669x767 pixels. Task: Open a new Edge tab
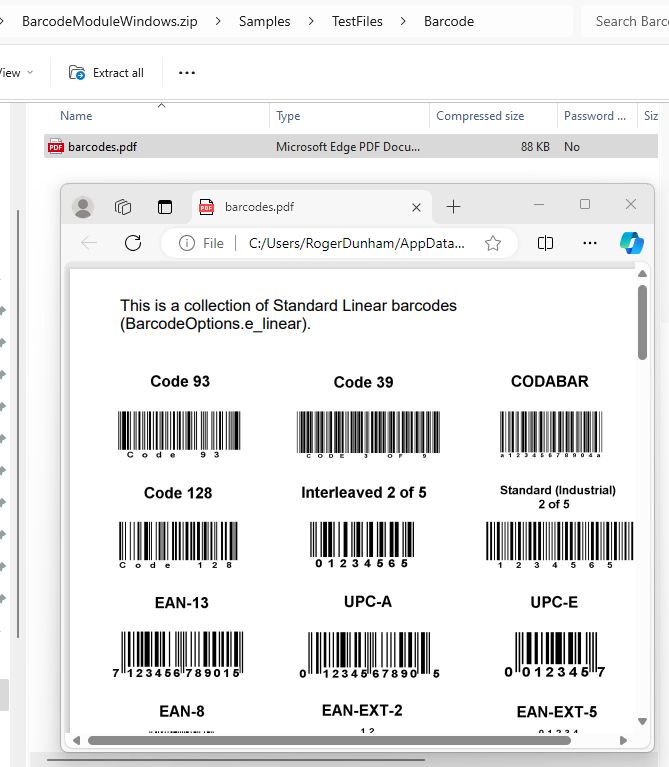pos(453,207)
